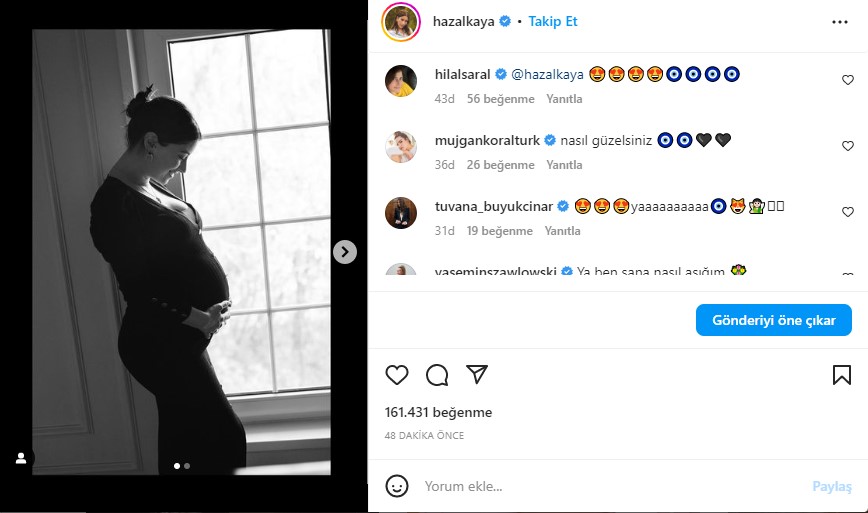Reply to hilalsaral's comment with Yanıtla
868x513 pixels.
[x=564, y=99]
